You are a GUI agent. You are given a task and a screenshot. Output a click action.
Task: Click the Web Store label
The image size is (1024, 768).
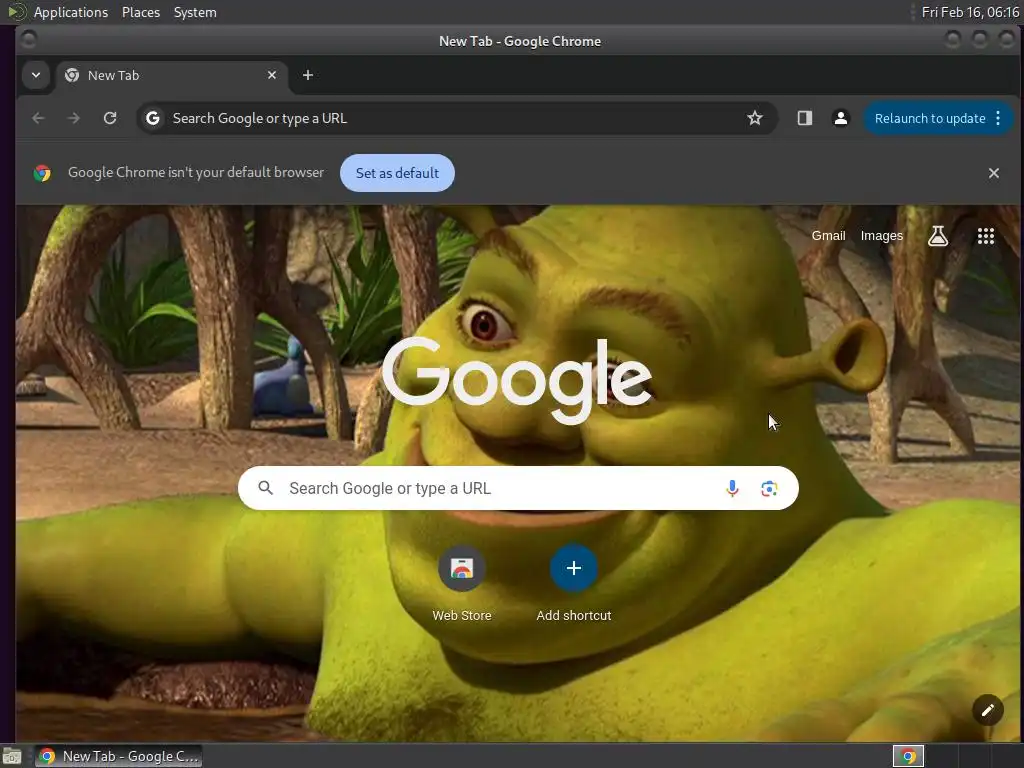[x=462, y=615]
